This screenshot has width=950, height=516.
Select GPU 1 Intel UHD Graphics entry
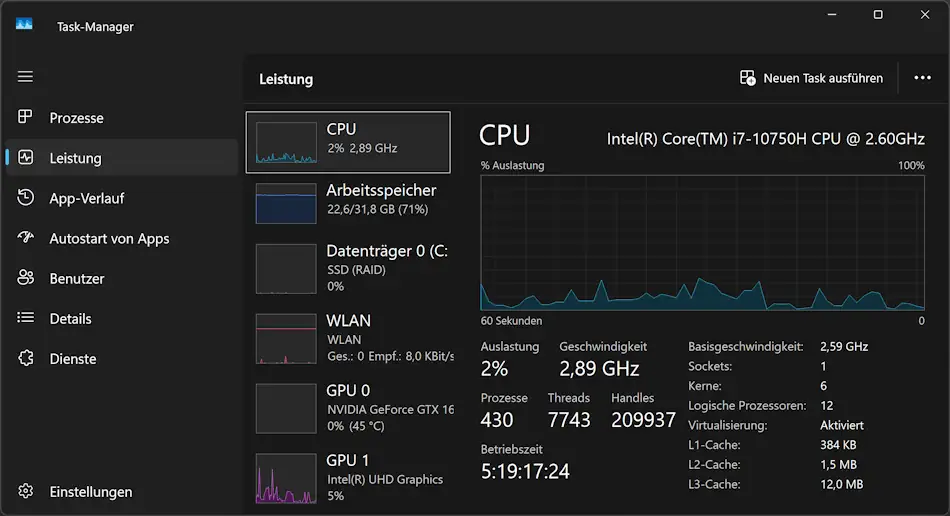[x=348, y=477]
